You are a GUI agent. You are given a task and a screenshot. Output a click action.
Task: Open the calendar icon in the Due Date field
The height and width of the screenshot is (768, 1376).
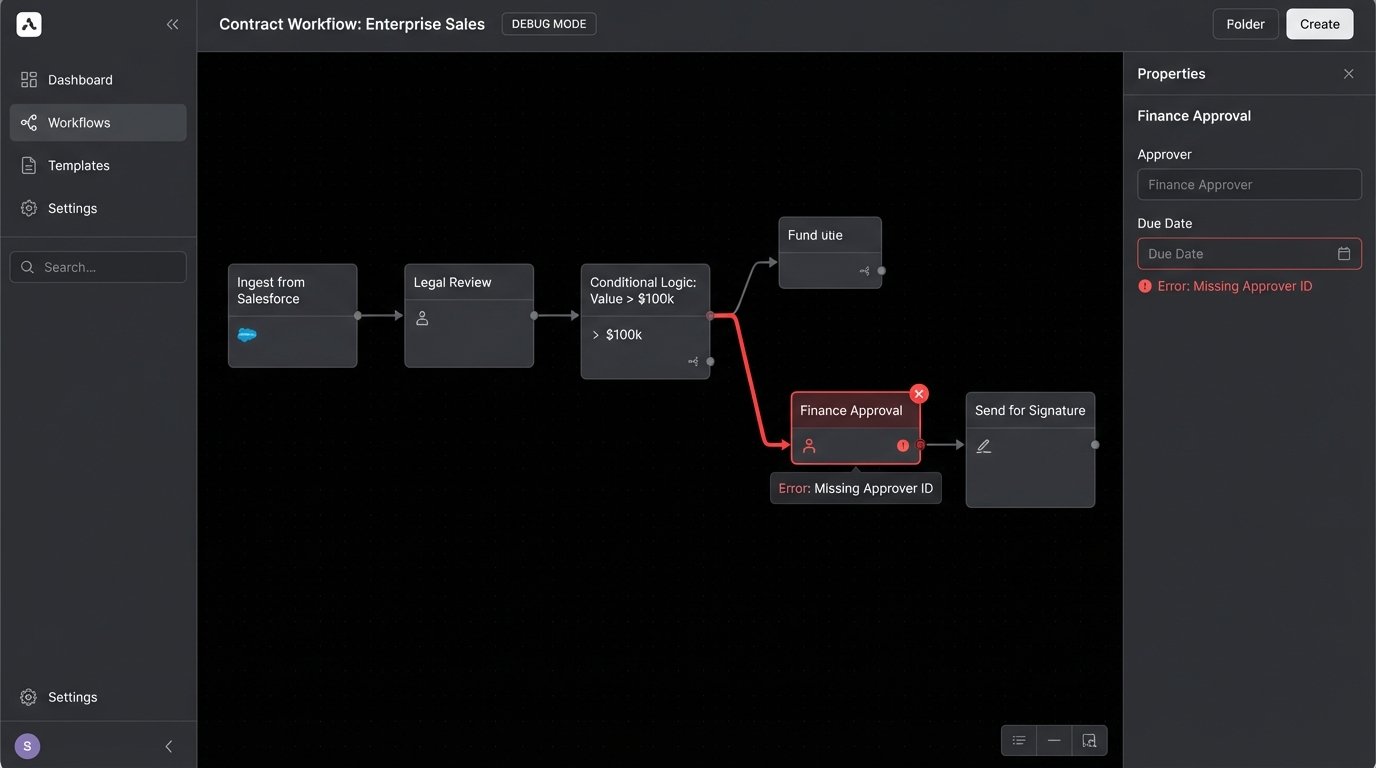(1344, 253)
